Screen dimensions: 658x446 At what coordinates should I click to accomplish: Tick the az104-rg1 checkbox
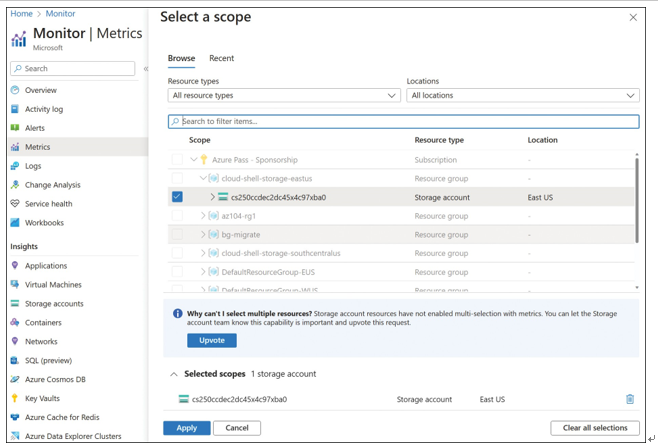pyautogui.click(x=177, y=216)
